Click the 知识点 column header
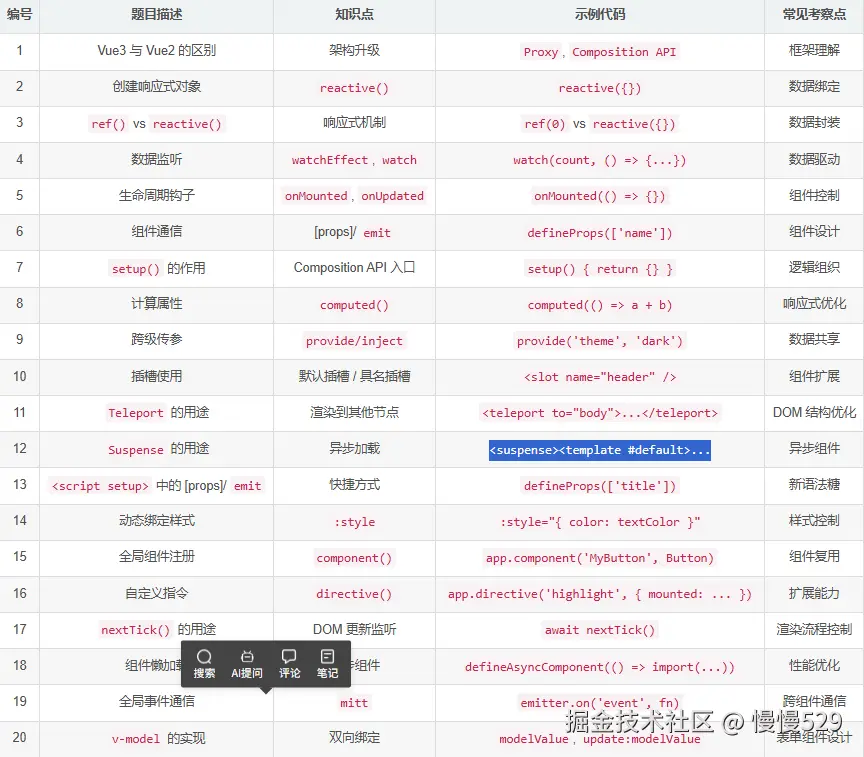Screen dimensions: 864x757 [x=353, y=16]
